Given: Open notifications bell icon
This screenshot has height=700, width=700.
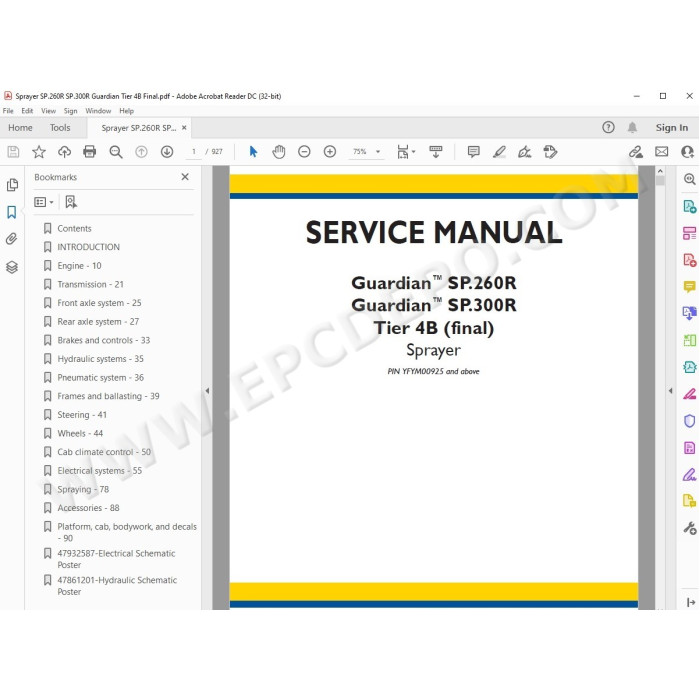Looking at the screenshot, I should coord(632,128).
